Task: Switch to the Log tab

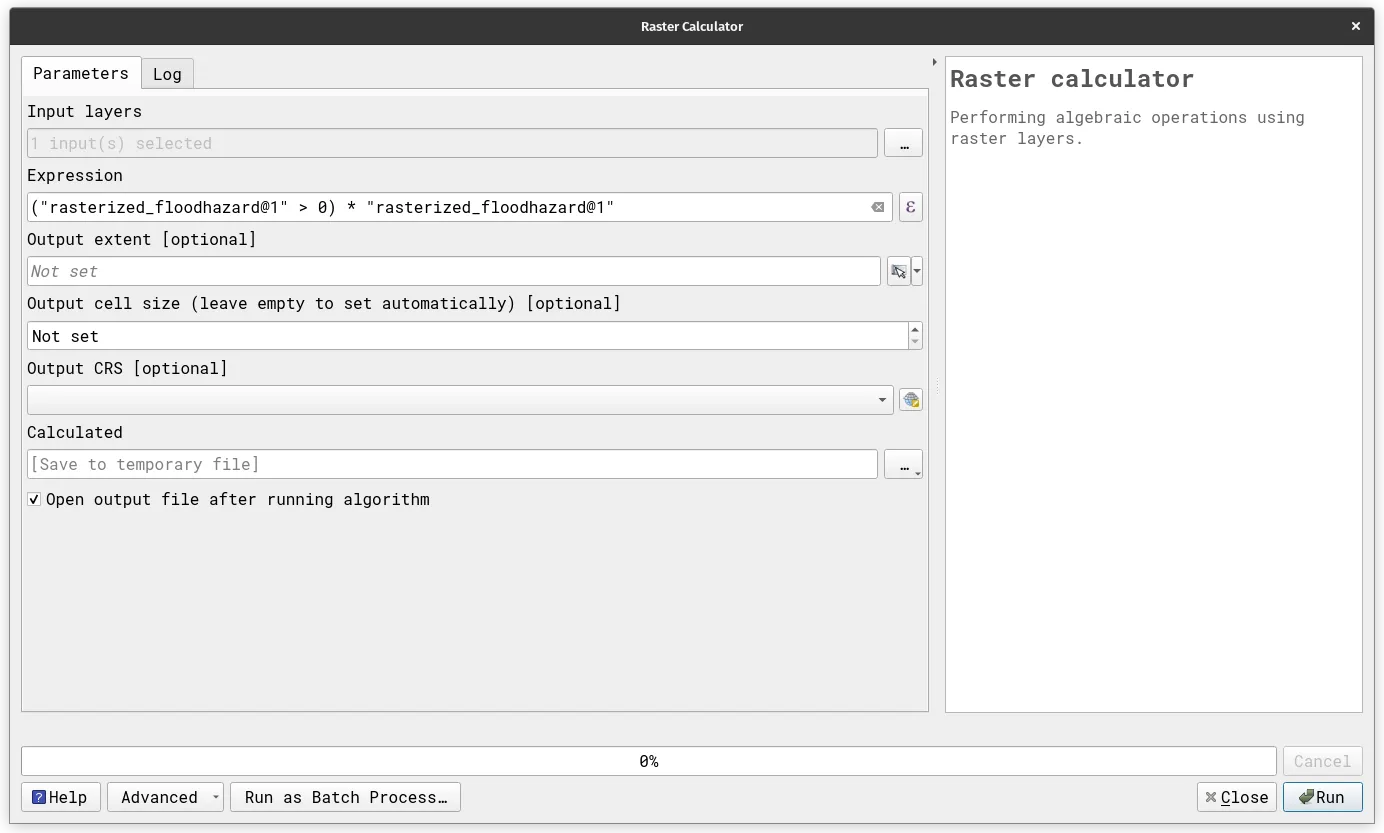Action: [167, 73]
